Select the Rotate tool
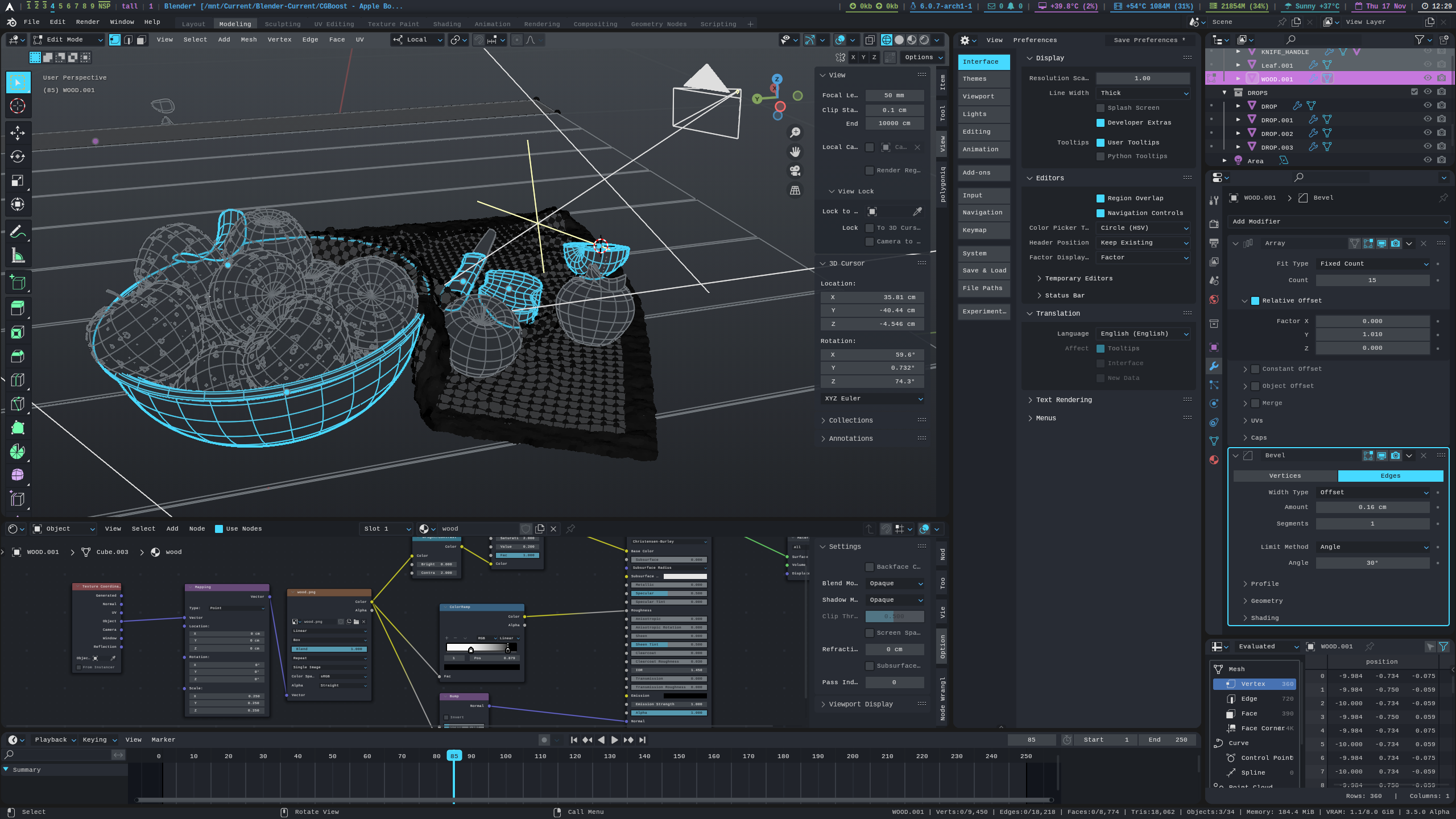 18,156
